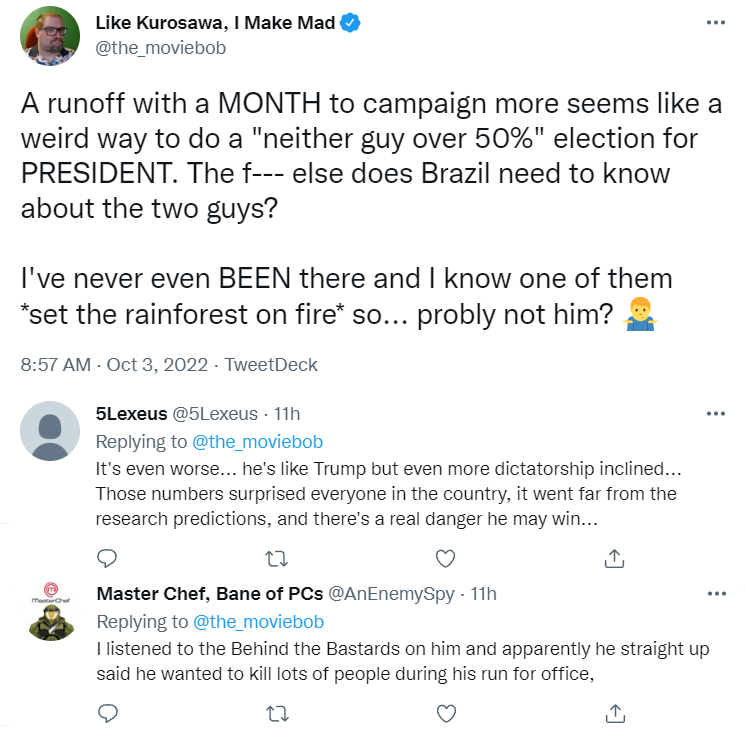Click the main tweet author's profile photo
The height and width of the screenshot is (740, 745).
click(x=50, y=35)
